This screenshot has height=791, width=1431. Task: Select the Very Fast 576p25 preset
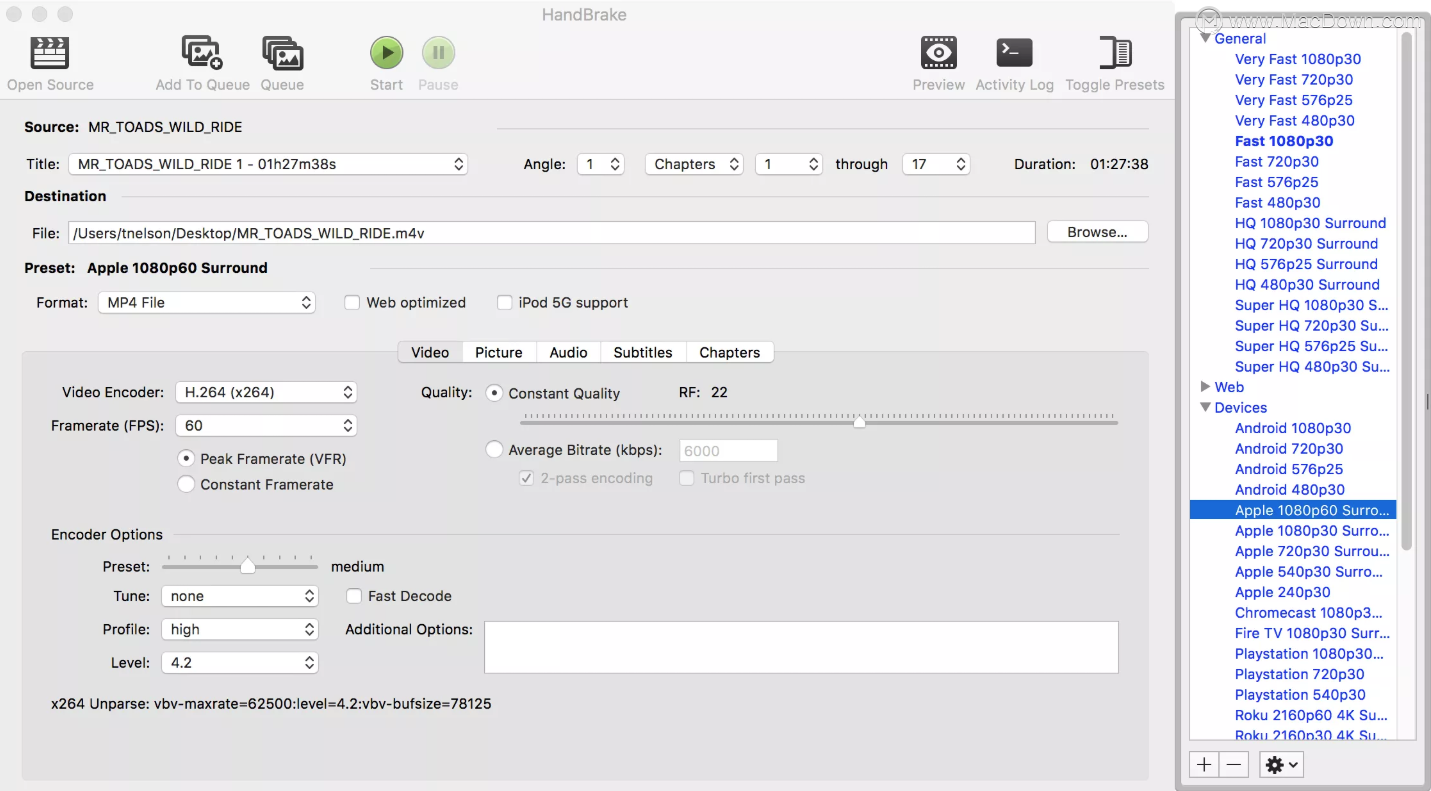pyautogui.click(x=1294, y=100)
